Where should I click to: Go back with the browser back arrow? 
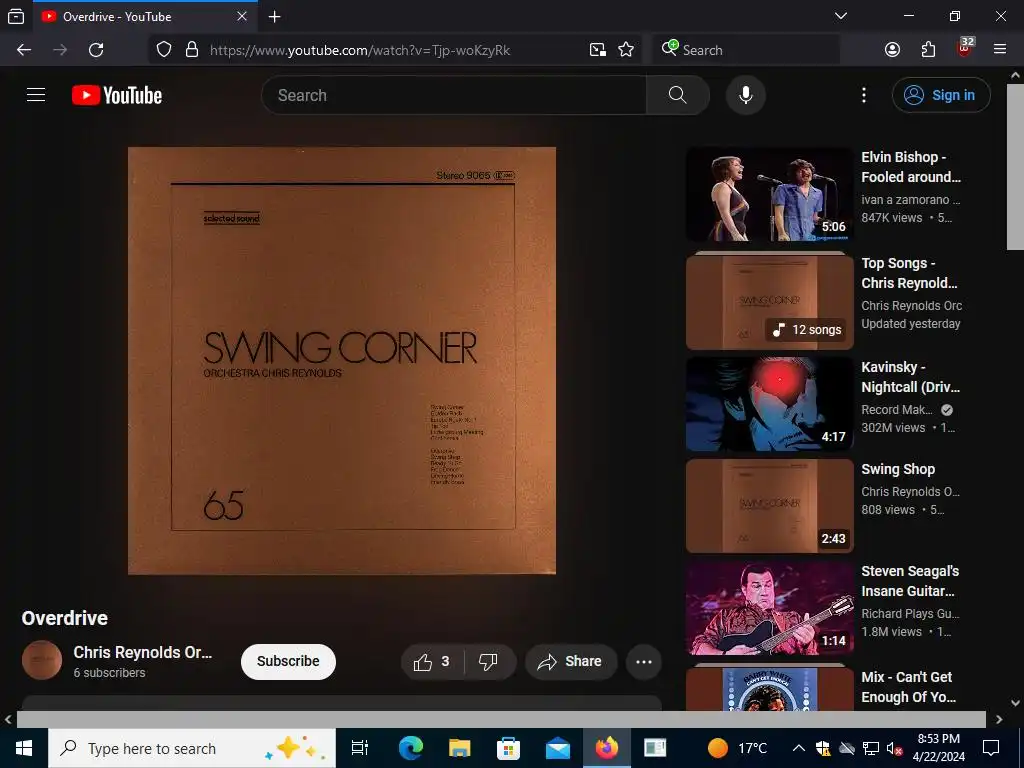(x=24, y=50)
